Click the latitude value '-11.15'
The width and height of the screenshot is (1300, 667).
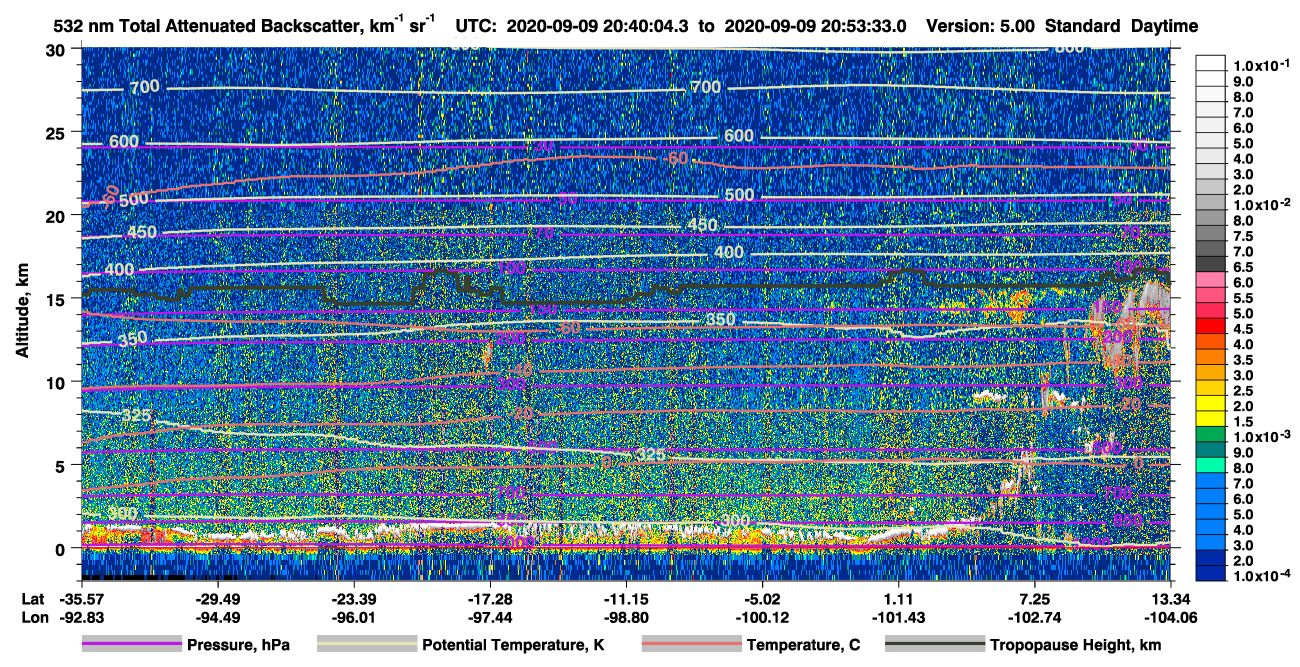(x=626, y=600)
